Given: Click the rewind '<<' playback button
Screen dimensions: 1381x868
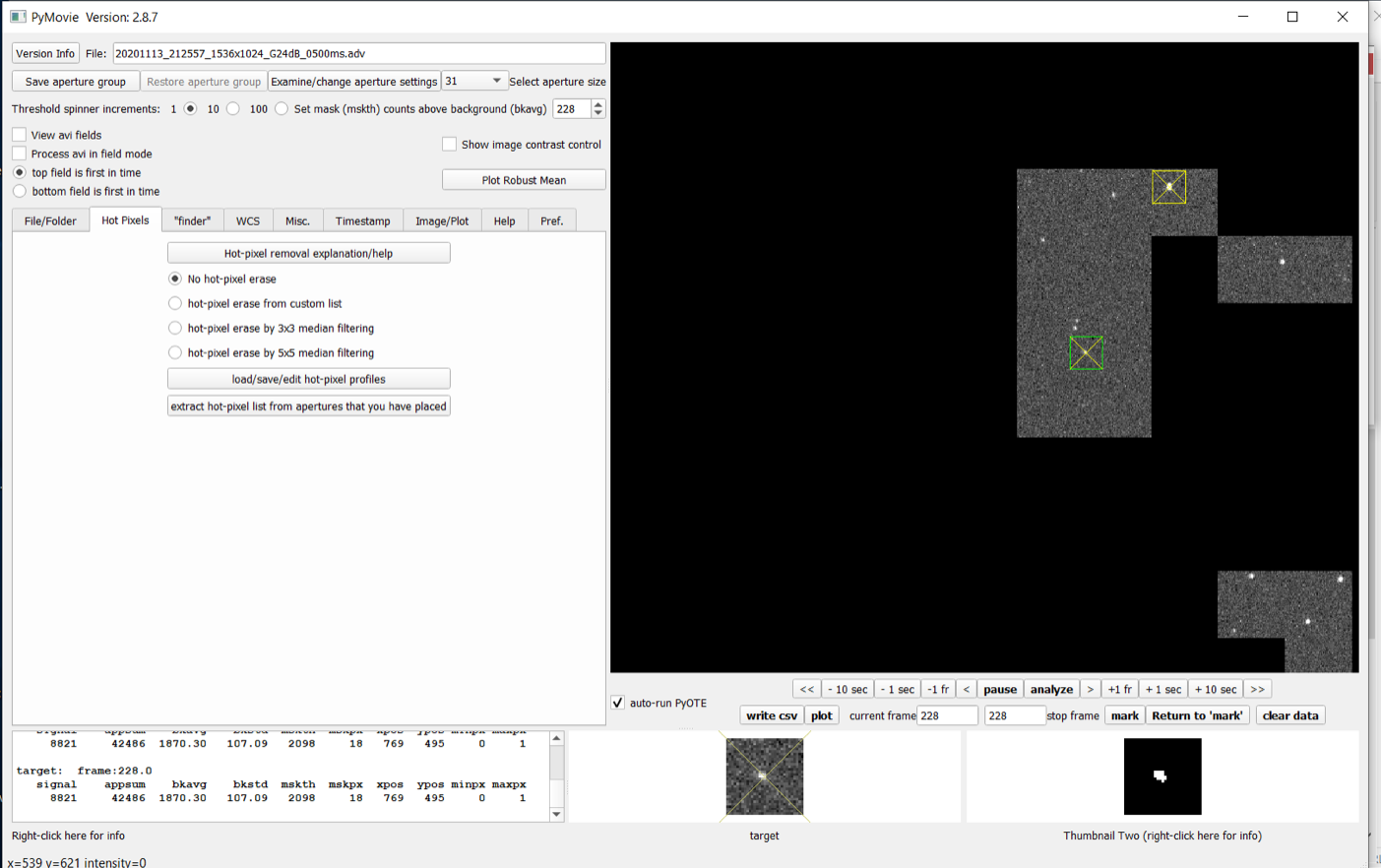Looking at the screenshot, I should click(x=806, y=689).
